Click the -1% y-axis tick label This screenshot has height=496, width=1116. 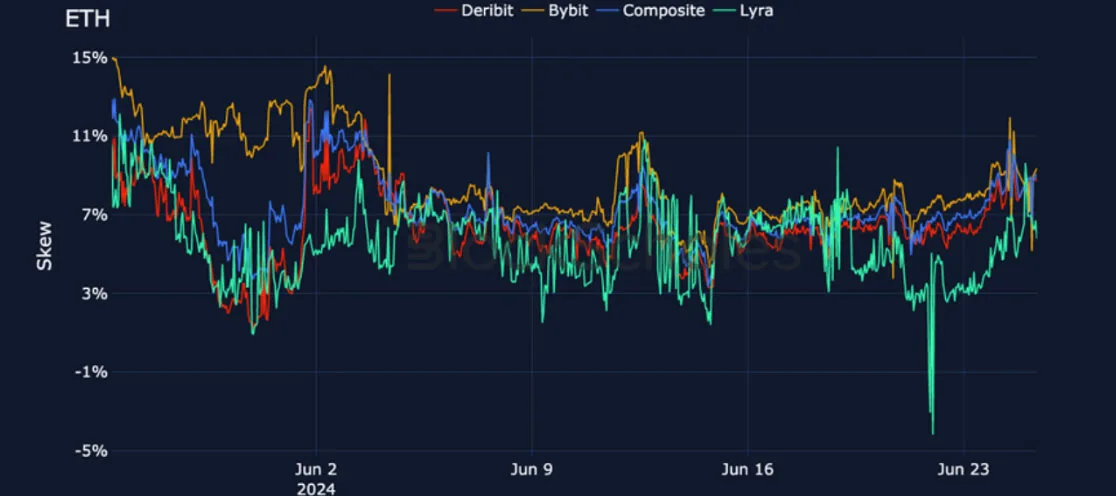[x=93, y=371]
